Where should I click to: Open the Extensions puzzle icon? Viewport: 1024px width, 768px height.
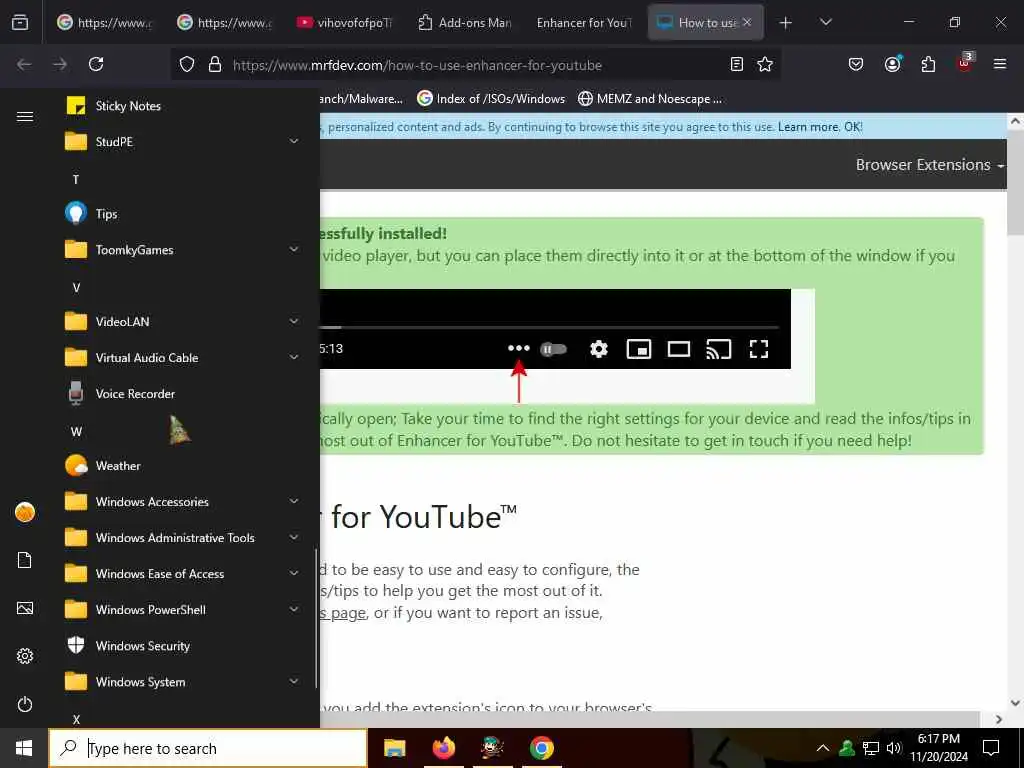[928, 64]
